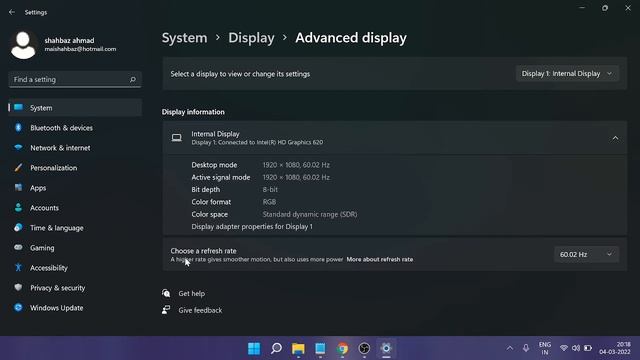Click Give feedback link
This screenshot has height=360, width=640.
[x=200, y=310]
